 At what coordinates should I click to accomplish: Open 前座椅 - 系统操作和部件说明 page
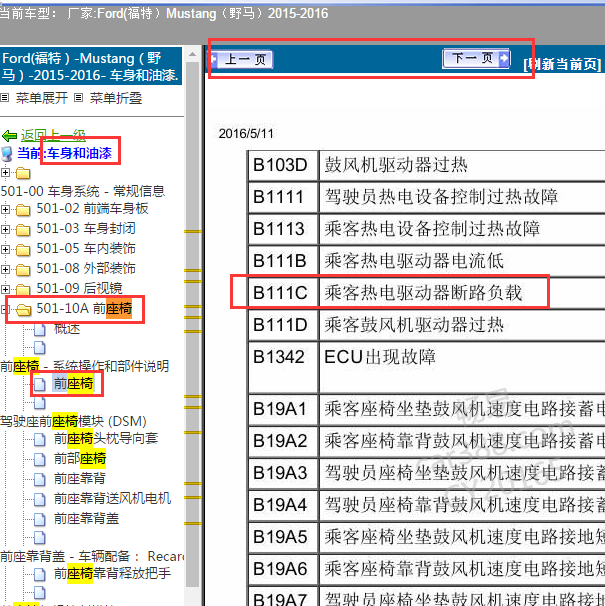point(85,366)
